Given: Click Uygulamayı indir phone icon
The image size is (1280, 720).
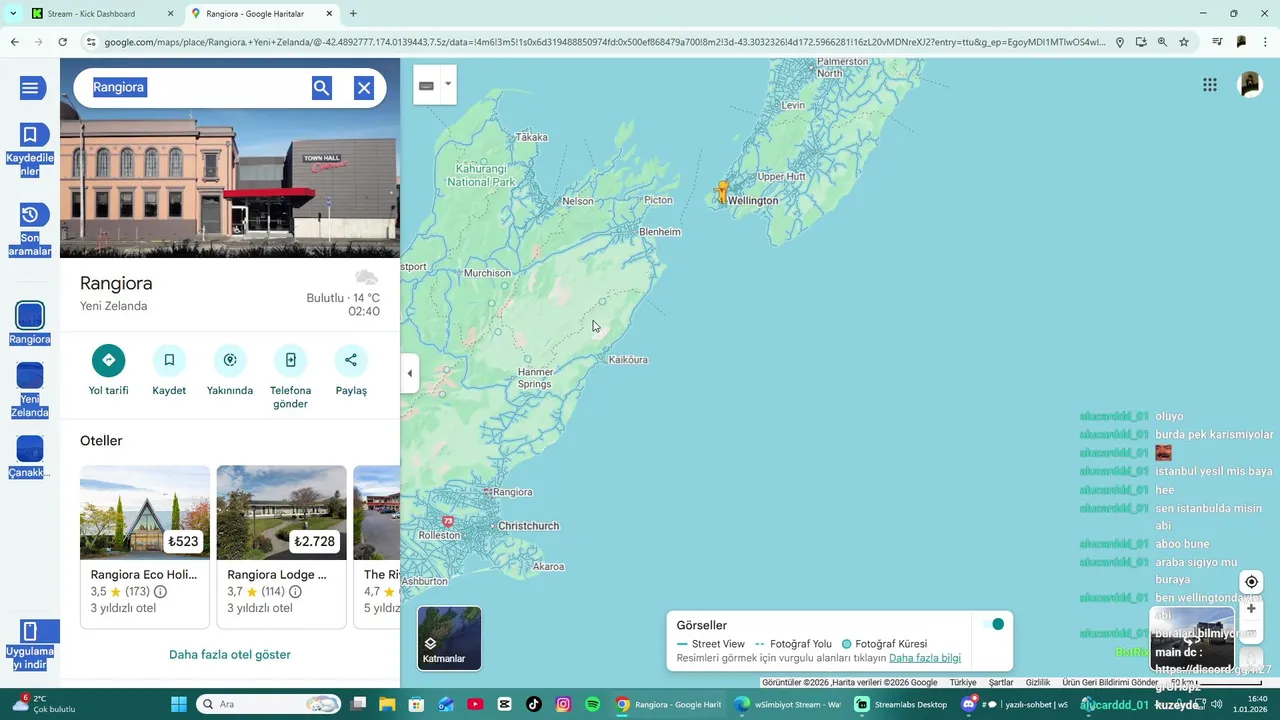Looking at the screenshot, I should click(30, 631).
